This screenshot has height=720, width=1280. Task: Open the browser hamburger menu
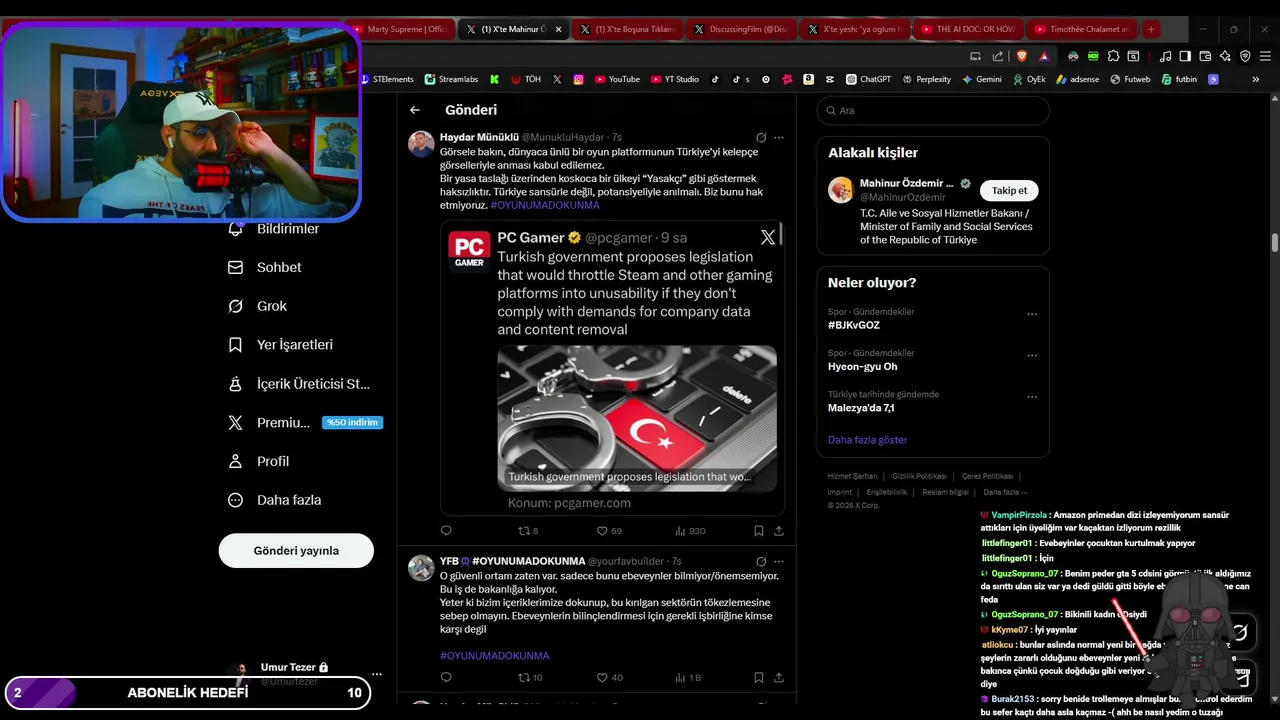click(1264, 56)
